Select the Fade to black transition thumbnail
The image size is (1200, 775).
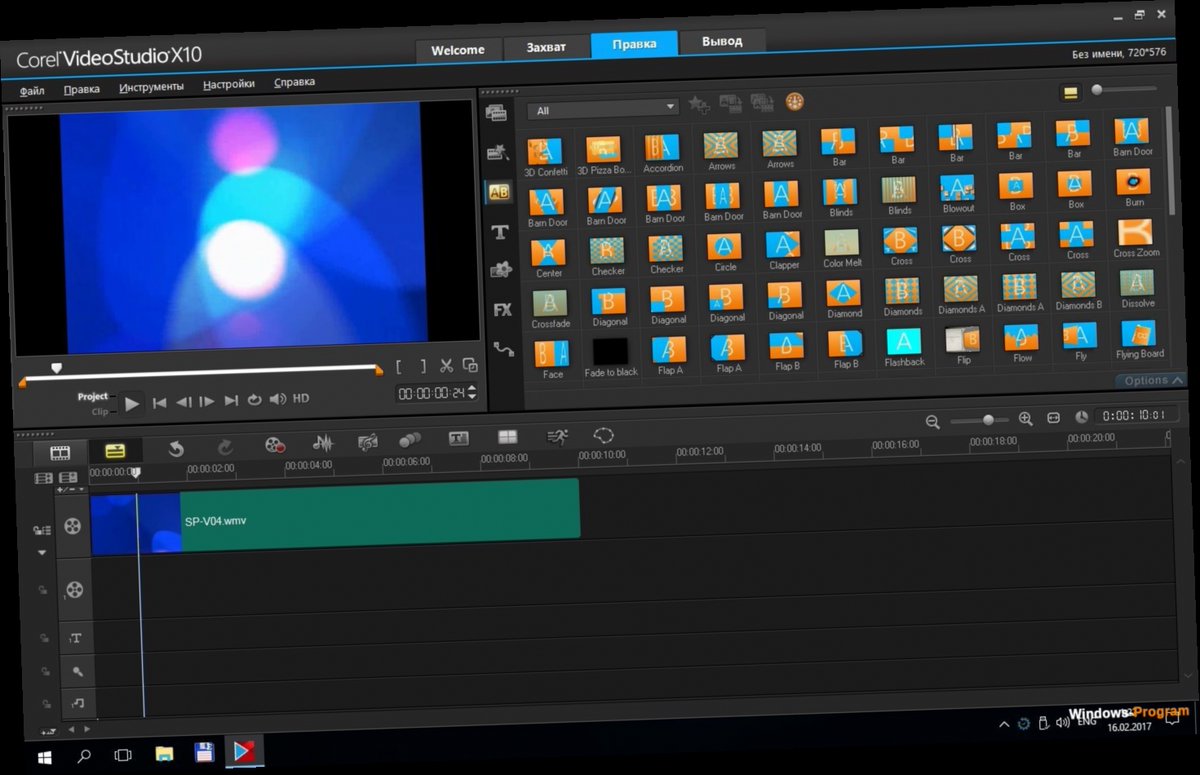pyautogui.click(x=610, y=353)
